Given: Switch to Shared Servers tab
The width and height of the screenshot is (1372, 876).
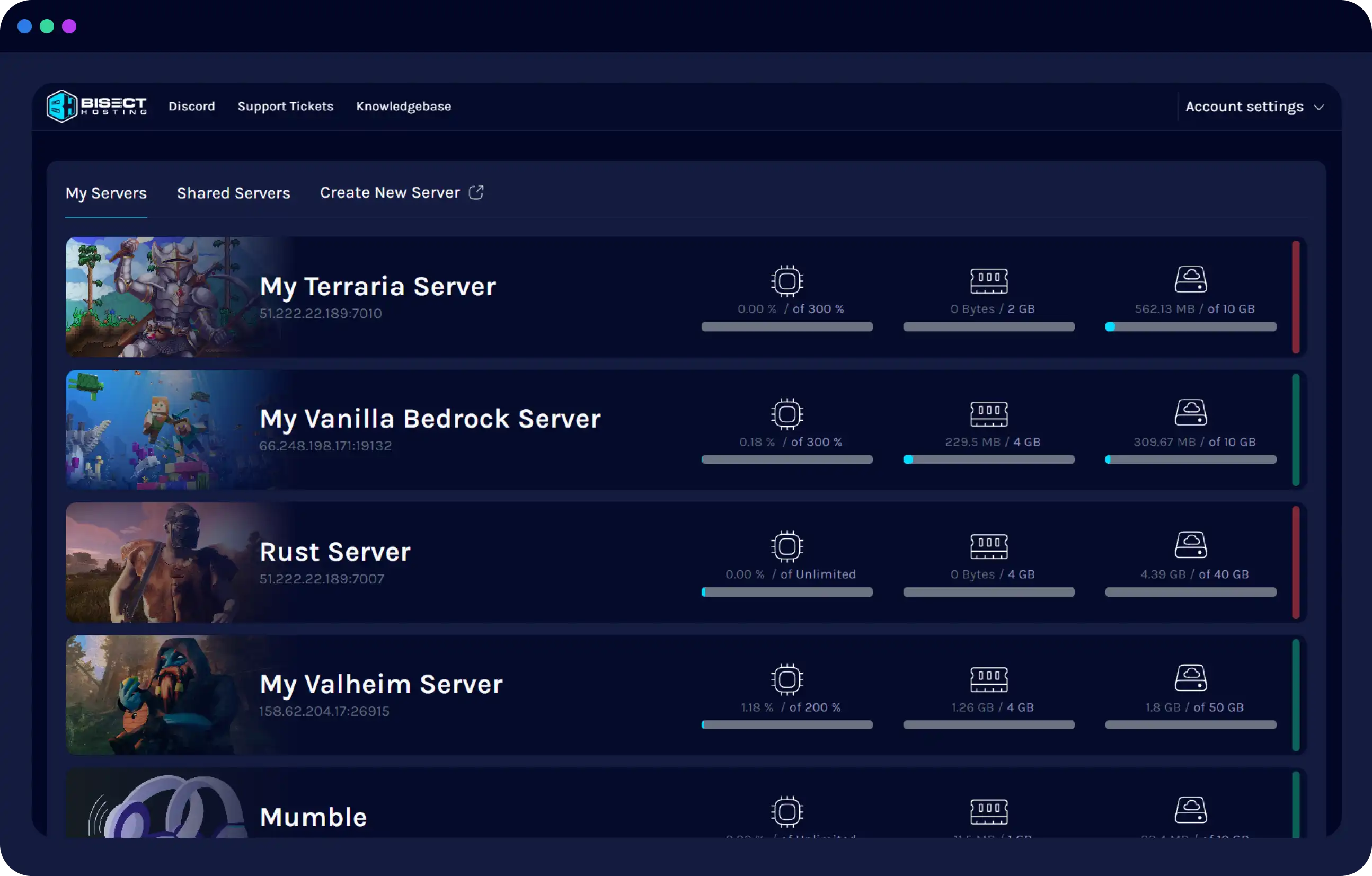Looking at the screenshot, I should pos(233,193).
